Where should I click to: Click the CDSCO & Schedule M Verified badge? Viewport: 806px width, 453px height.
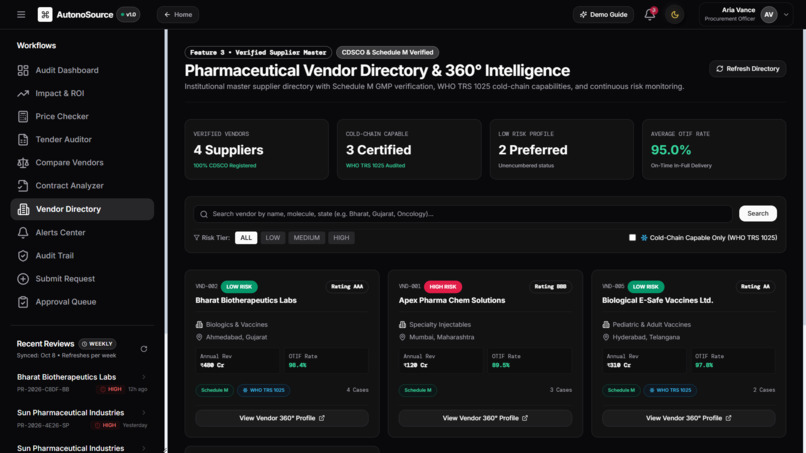pos(387,52)
